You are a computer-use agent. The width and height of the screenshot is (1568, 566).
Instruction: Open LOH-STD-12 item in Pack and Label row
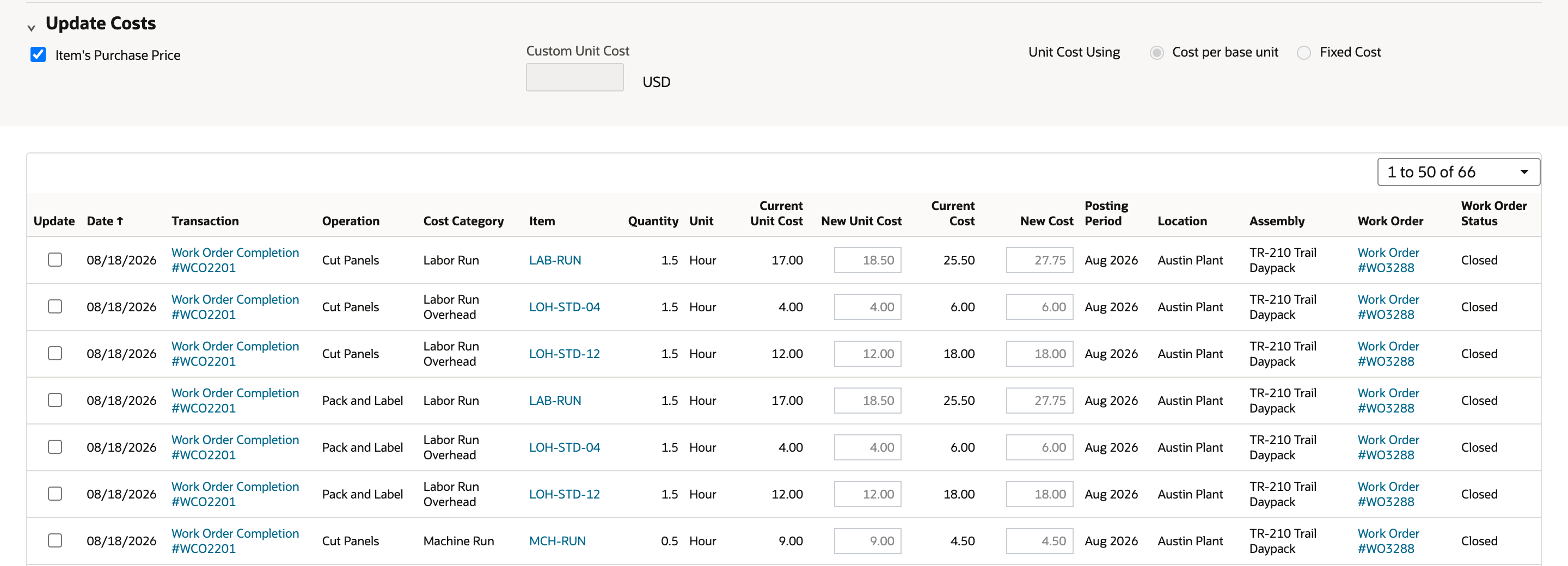click(x=564, y=494)
